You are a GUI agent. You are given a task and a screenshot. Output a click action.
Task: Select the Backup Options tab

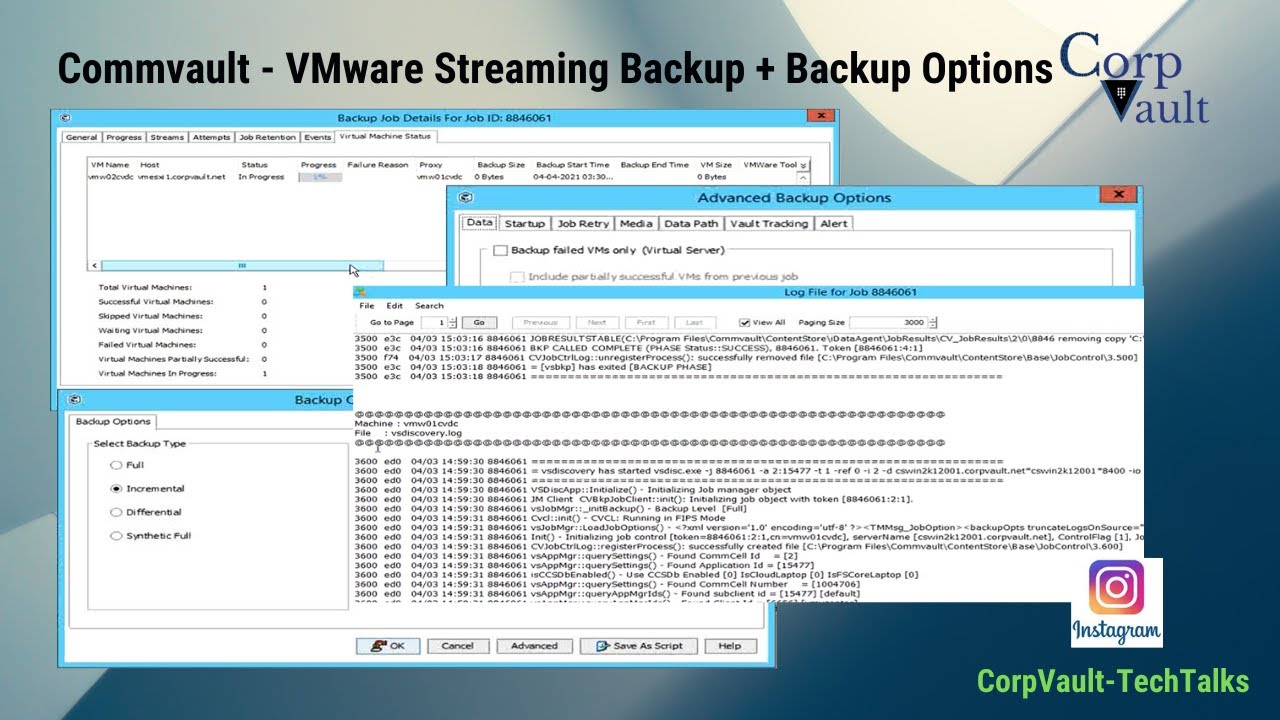click(113, 422)
